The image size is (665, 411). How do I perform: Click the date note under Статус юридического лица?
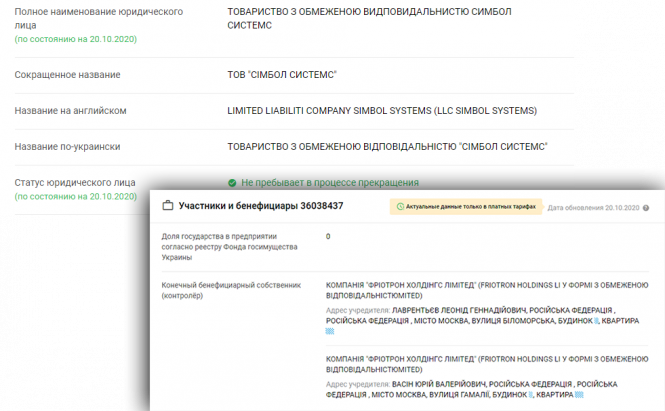click(x=76, y=196)
